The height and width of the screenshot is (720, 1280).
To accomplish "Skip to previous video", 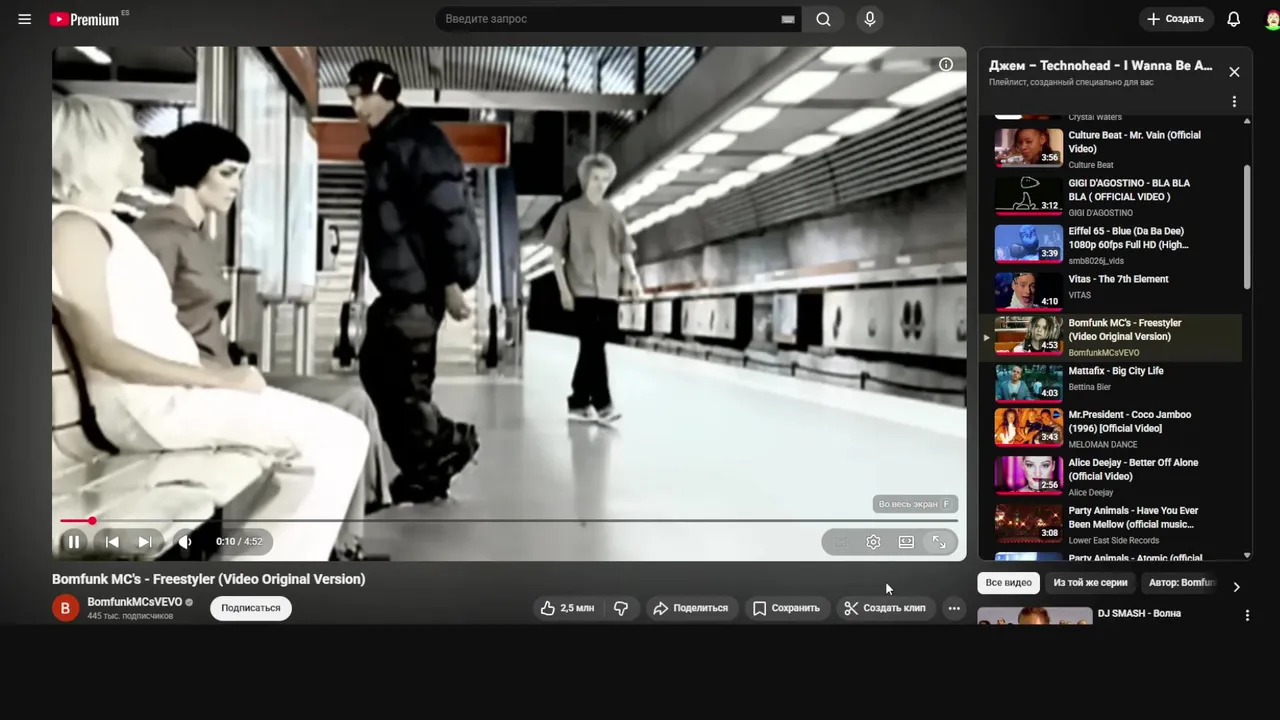I will click(x=112, y=542).
